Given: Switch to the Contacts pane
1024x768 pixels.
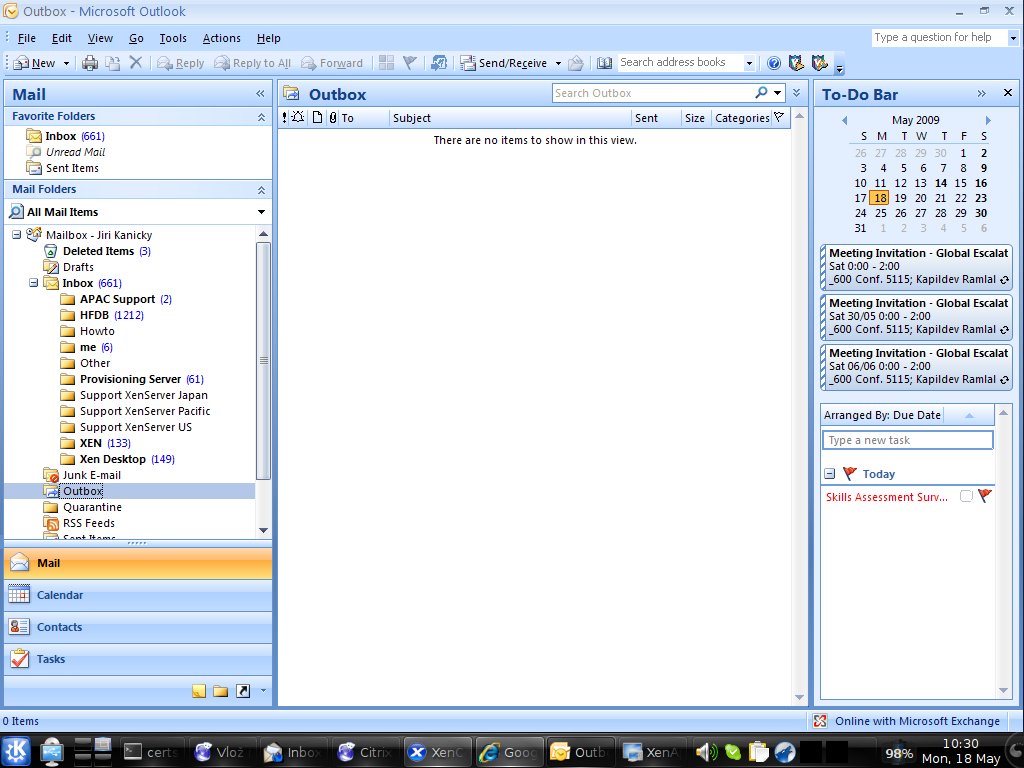Looking at the screenshot, I should (138, 627).
